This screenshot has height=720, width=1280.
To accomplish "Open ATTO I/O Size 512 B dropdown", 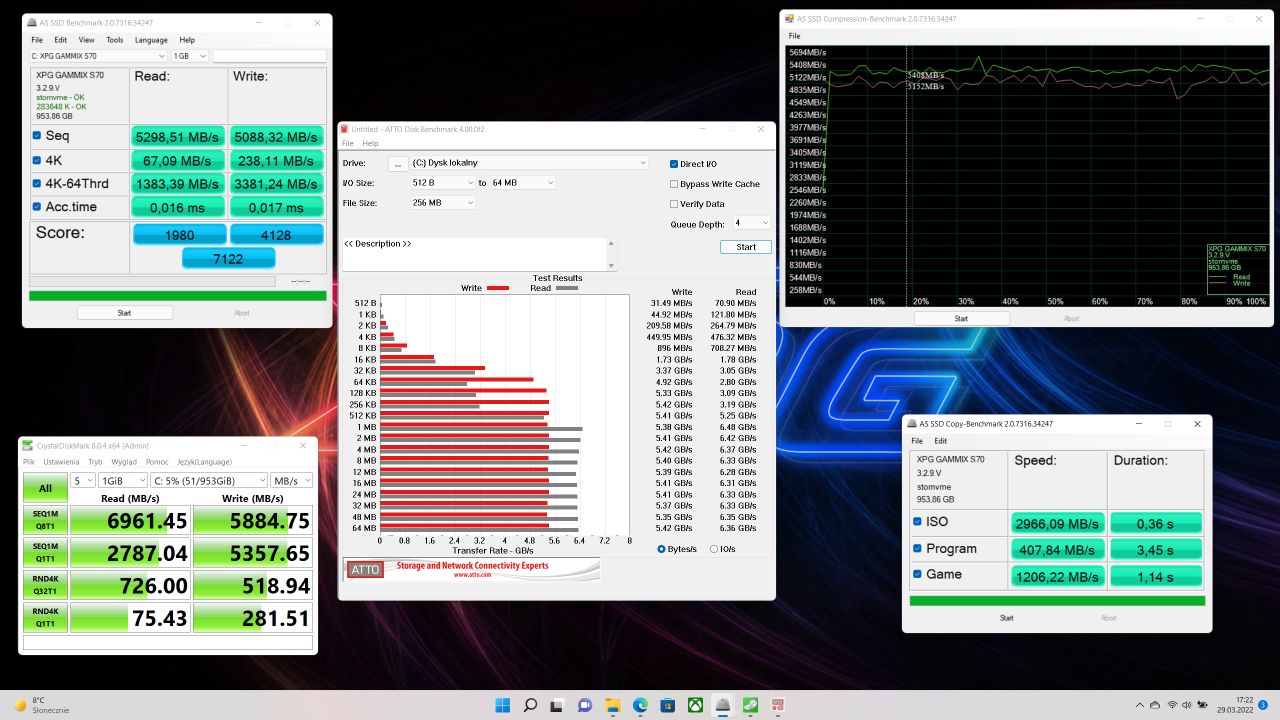I will click(443, 183).
